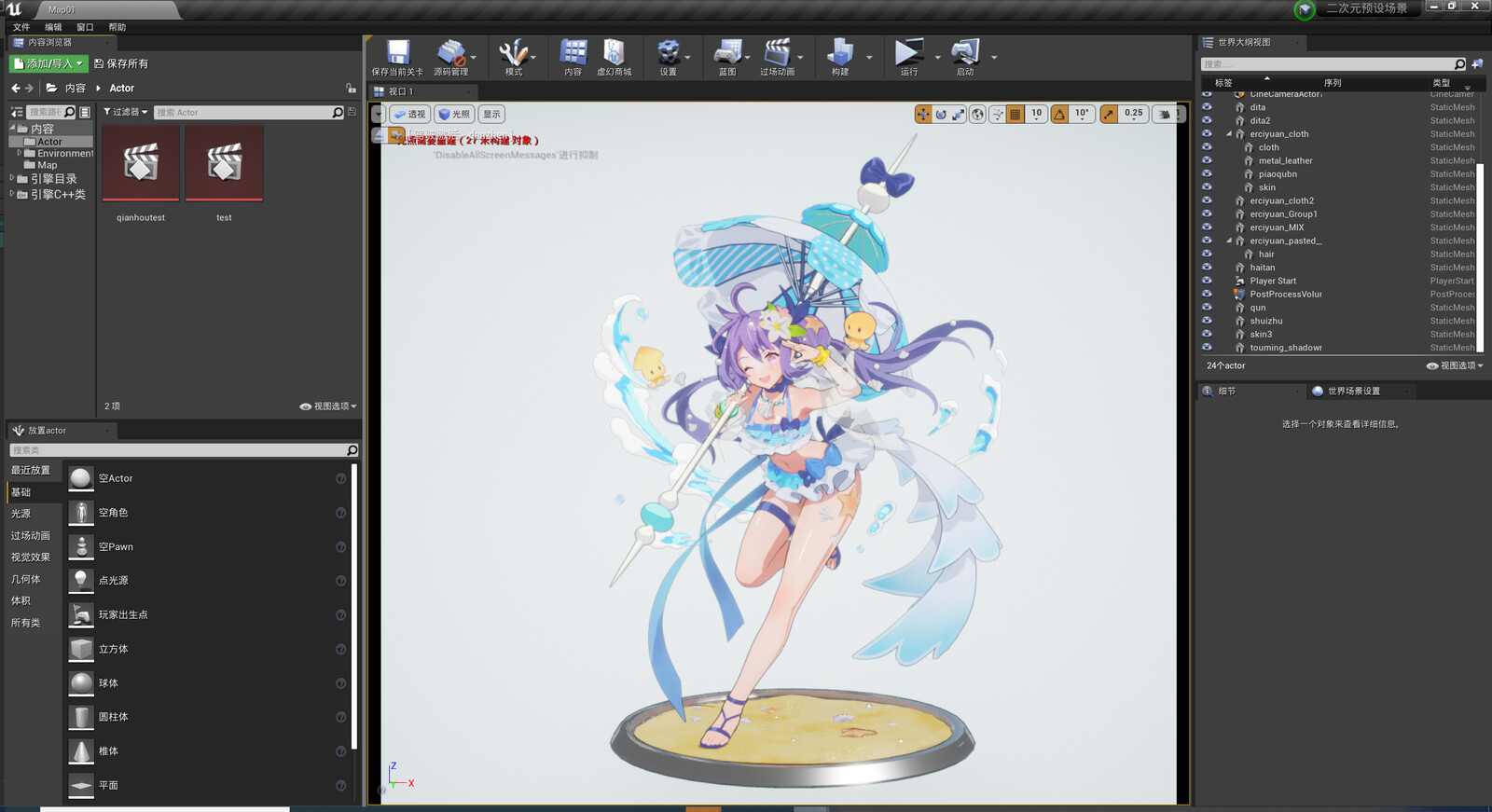Go back in content browser history
Screen dimensions: 1492x812
coord(15,88)
